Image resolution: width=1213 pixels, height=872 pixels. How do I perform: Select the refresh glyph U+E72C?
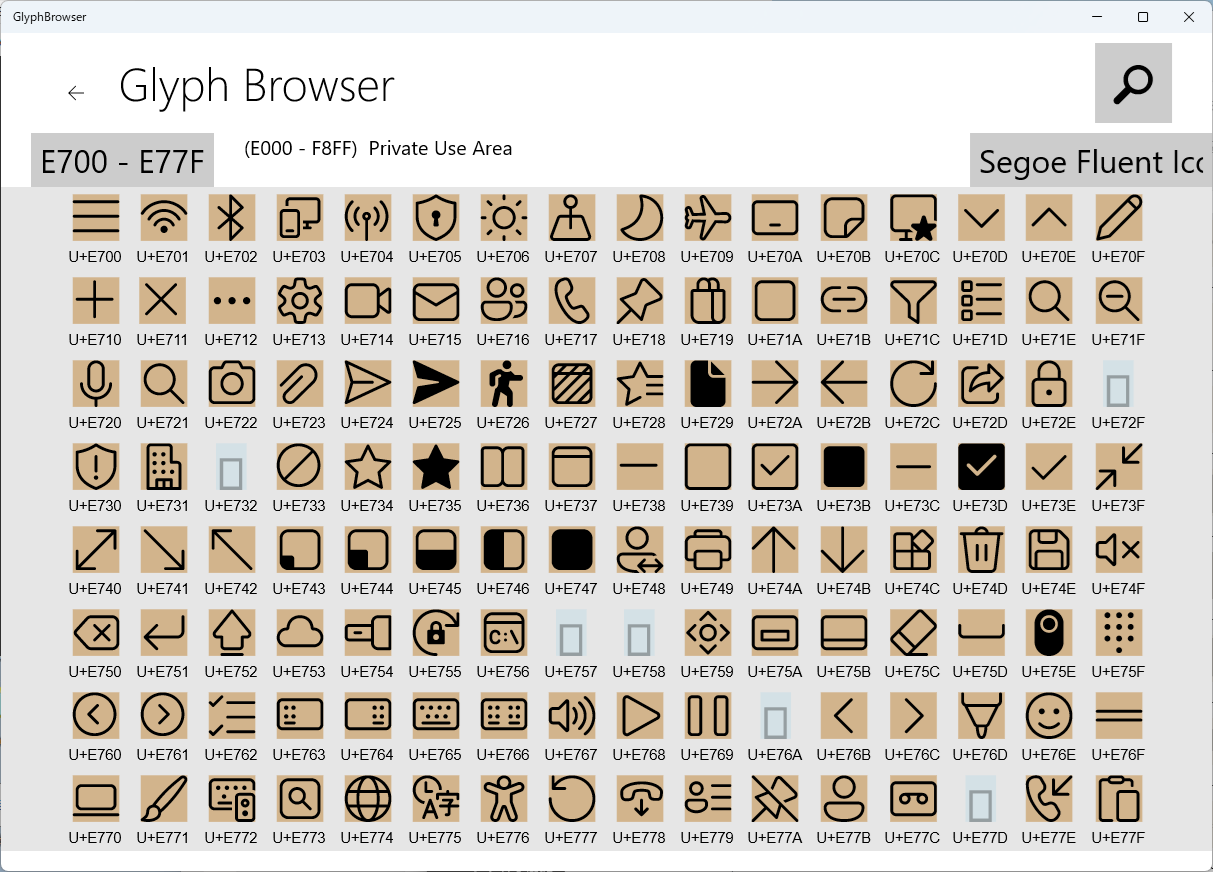click(x=912, y=384)
